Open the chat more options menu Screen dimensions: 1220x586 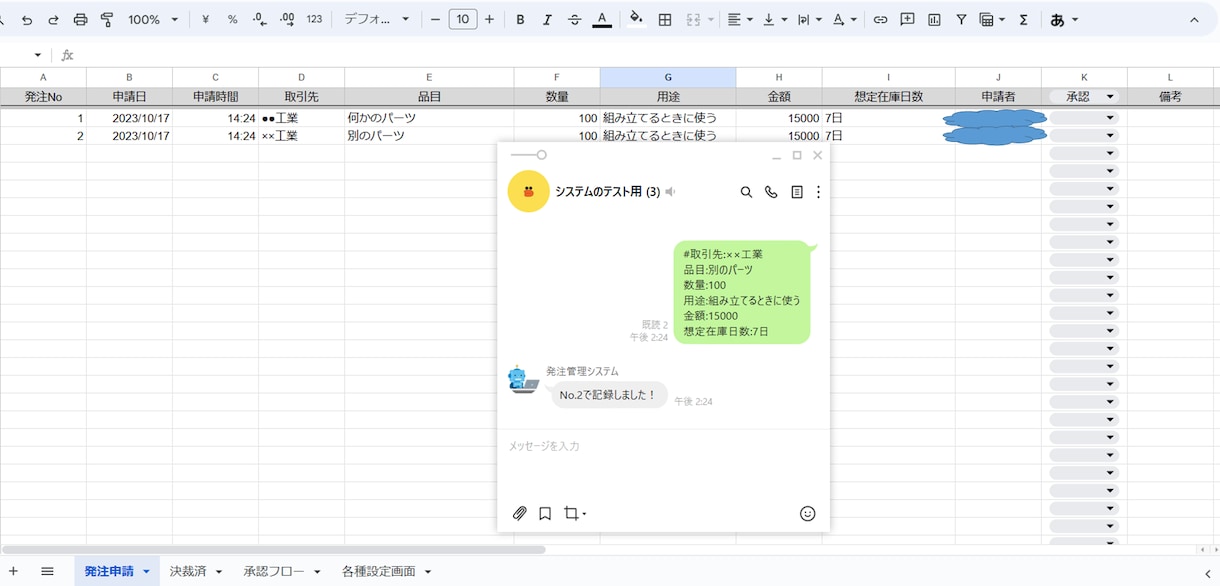pyautogui.click(x=818, y=192)
